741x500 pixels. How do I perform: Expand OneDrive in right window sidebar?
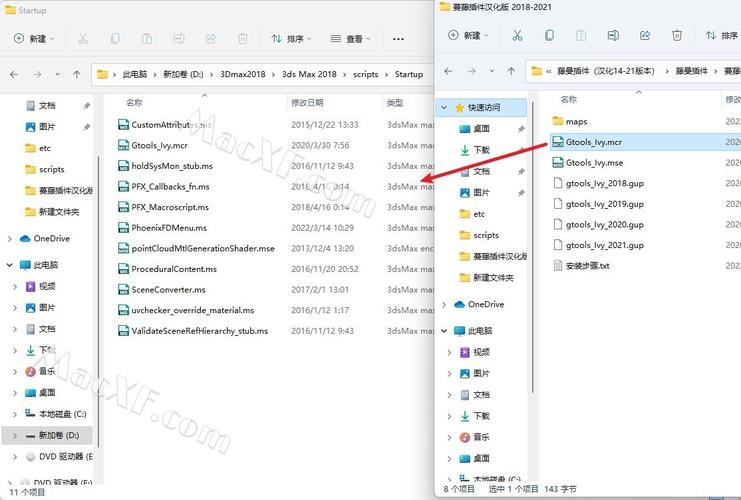tap(444, 305)
